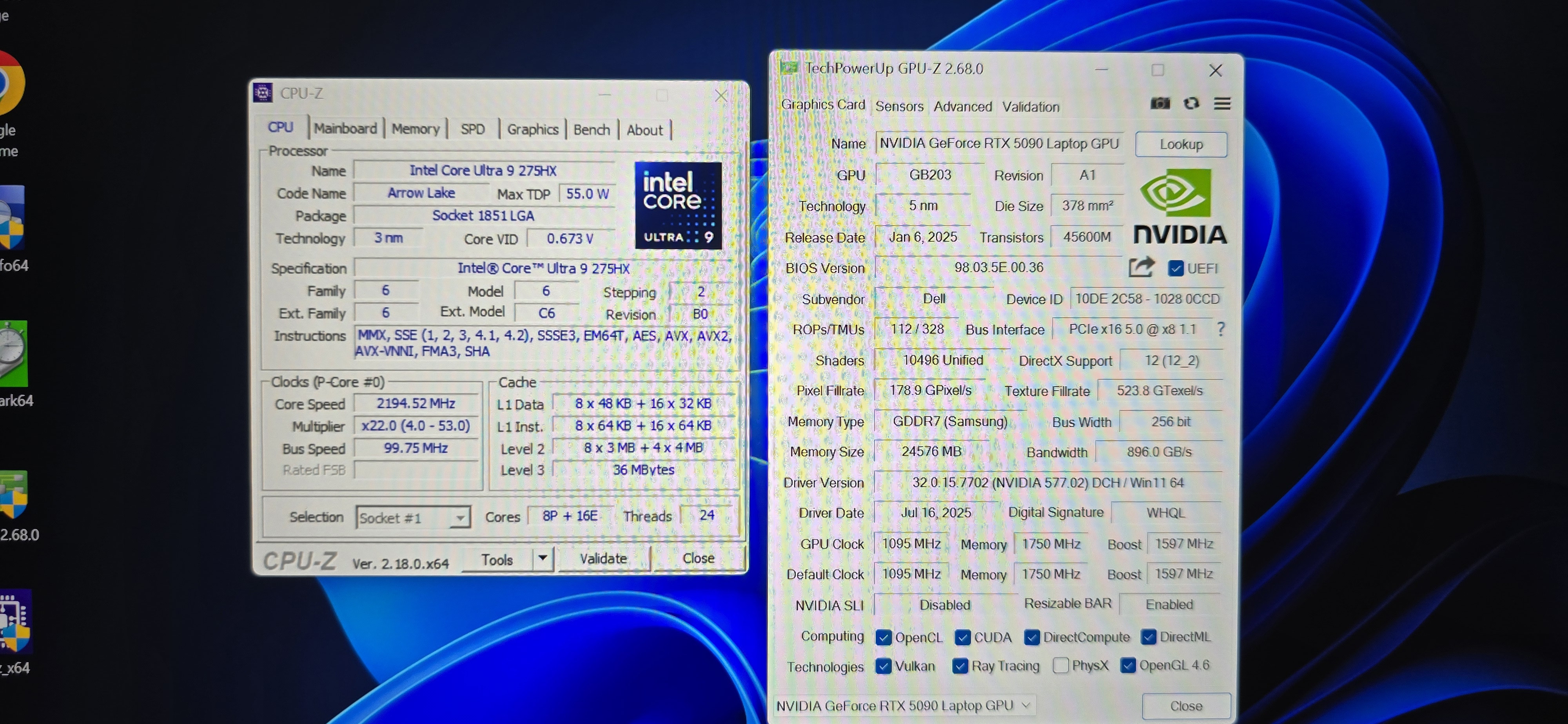Click the BIOS share/export arrow icon
Screen dimensions: 1568x724
click(1141, 267)
